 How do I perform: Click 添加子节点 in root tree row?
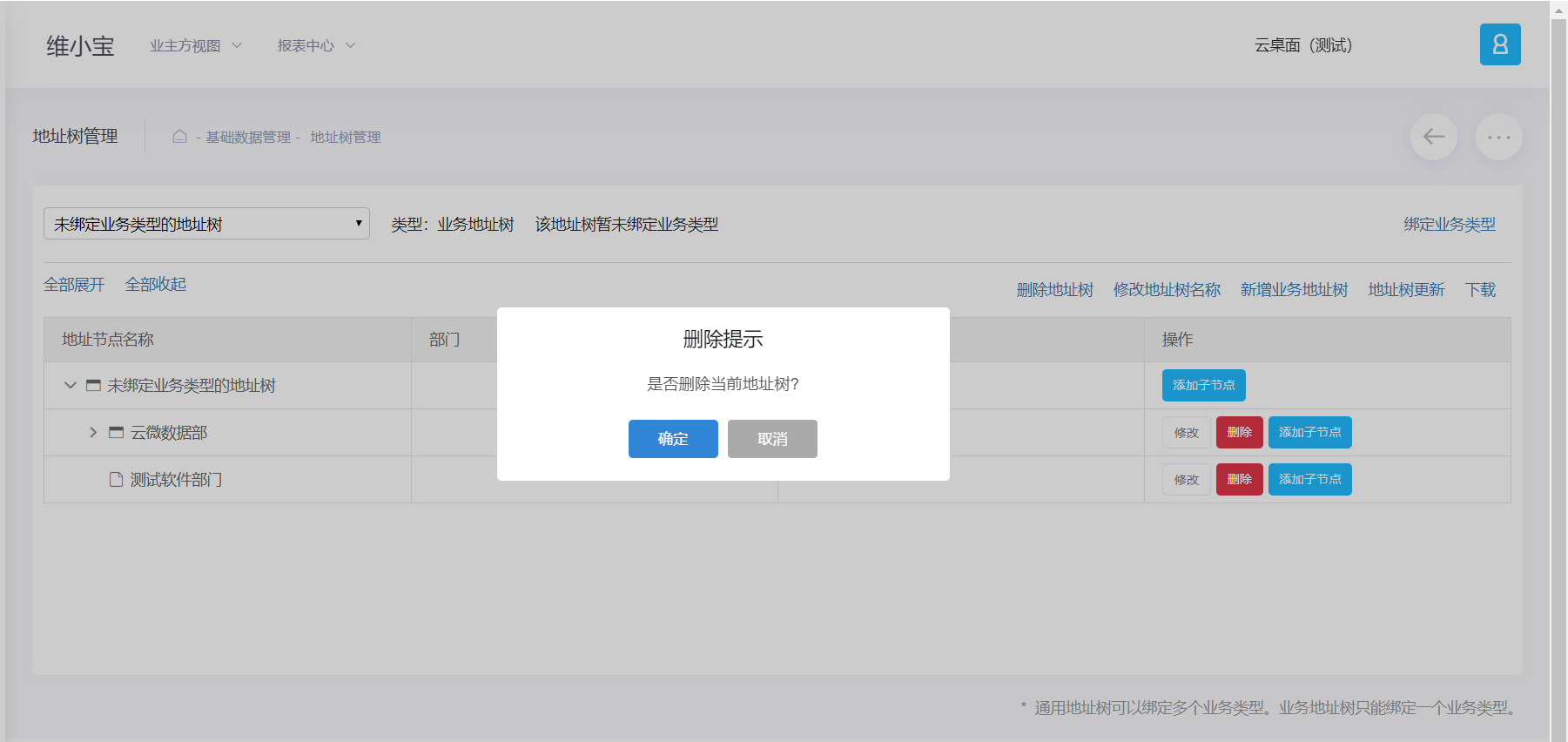[1204, 386]
